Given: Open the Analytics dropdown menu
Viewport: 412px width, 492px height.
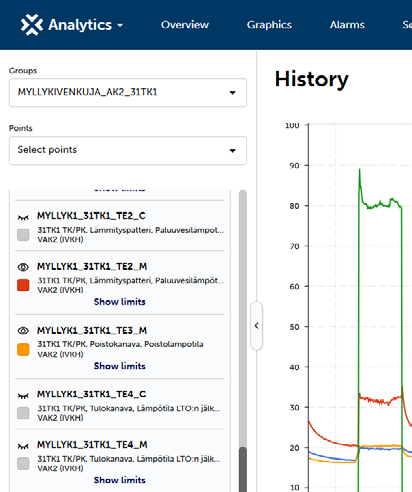Looking at the screenshot, I should click(86, 25).
